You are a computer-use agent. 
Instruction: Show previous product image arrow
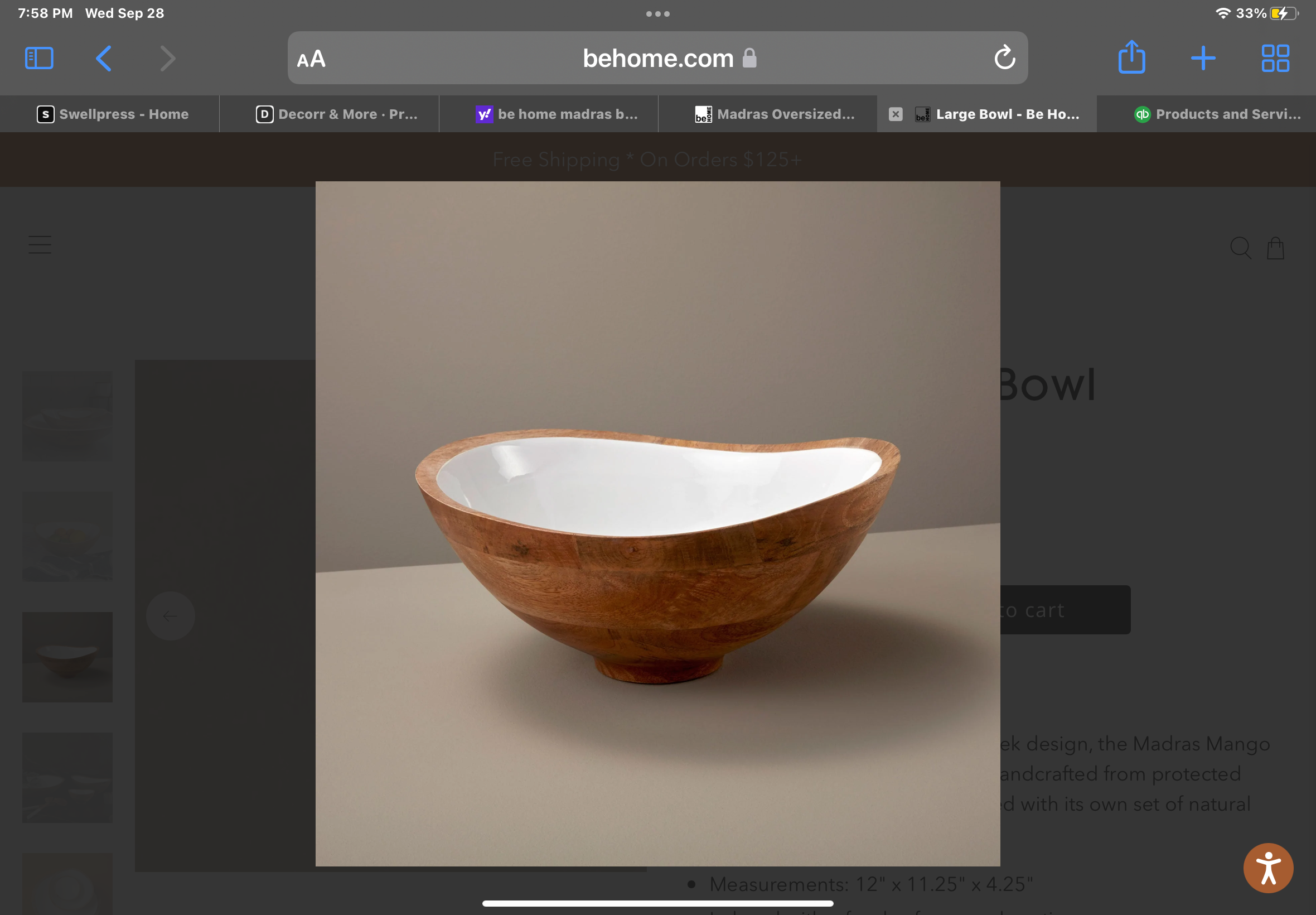coord(170,616)
